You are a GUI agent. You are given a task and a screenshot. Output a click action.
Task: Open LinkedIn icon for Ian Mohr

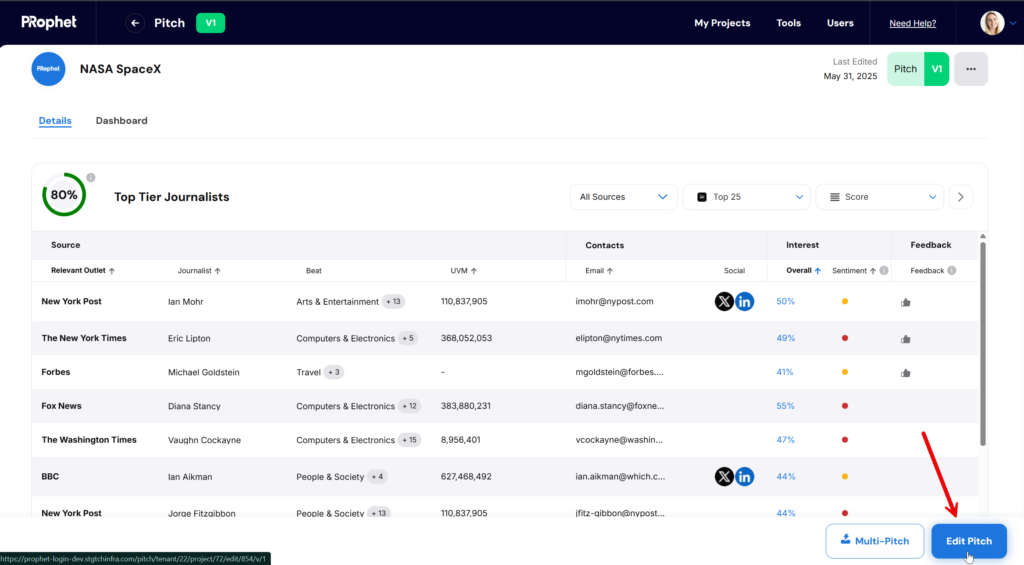click(744, 302)
